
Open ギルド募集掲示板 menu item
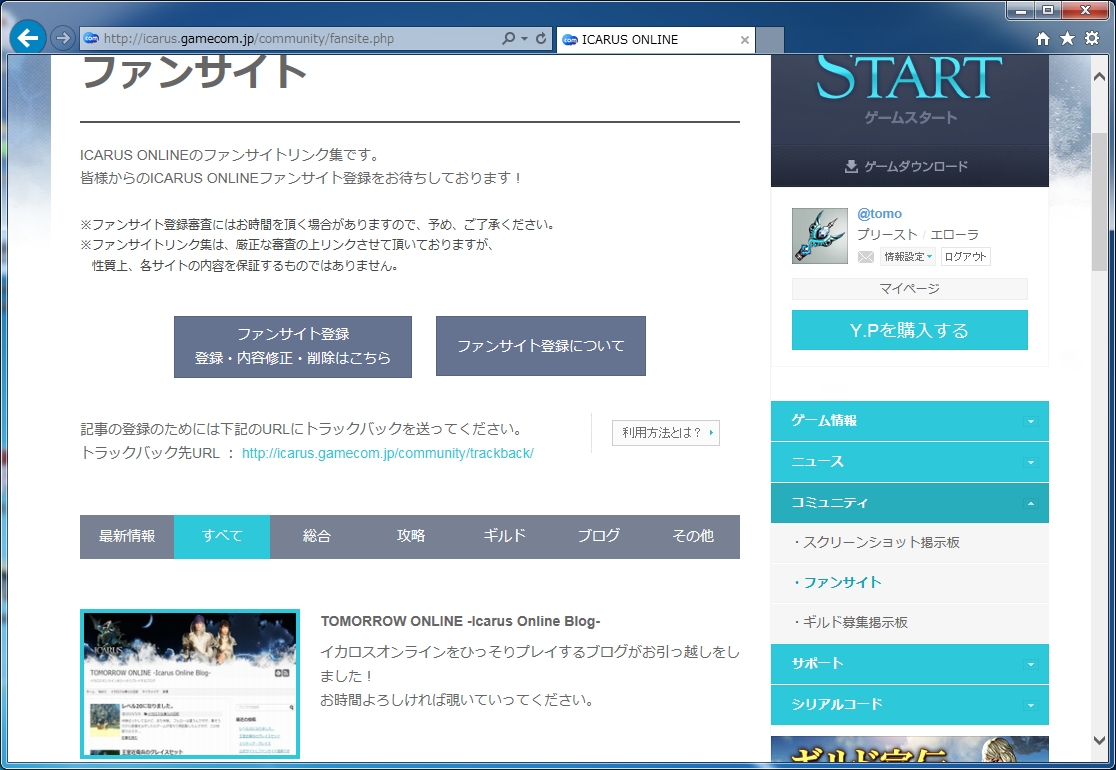click(910, 623)
